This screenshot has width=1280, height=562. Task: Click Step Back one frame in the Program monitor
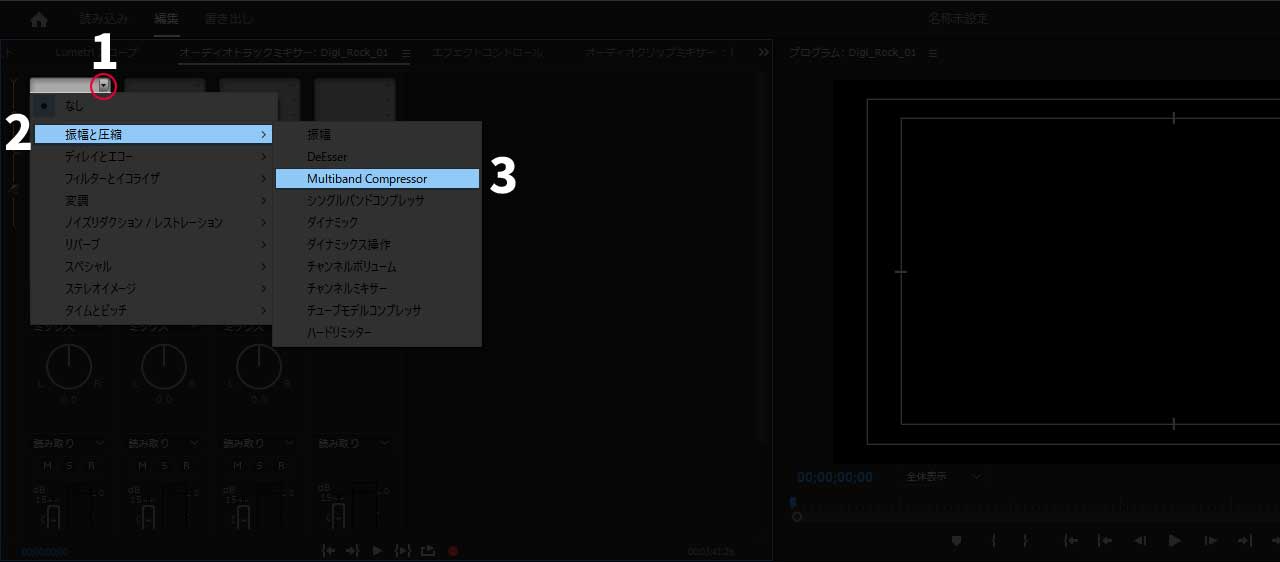(x=1139, y=541)
